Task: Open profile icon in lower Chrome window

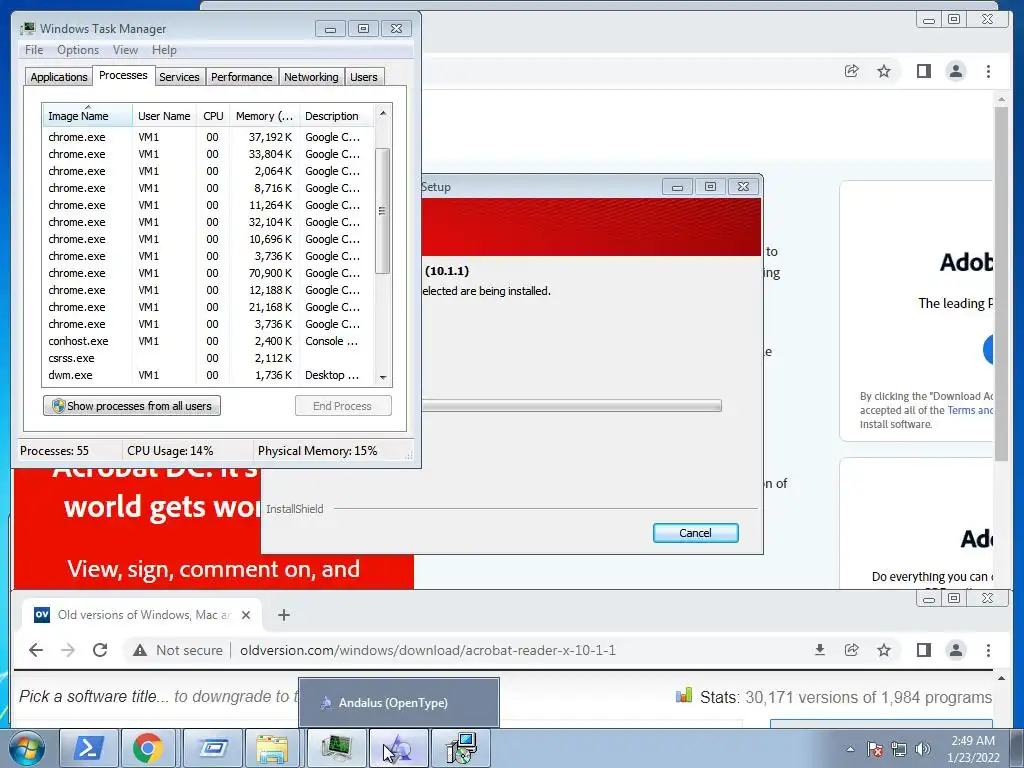Action: point(955,650)
